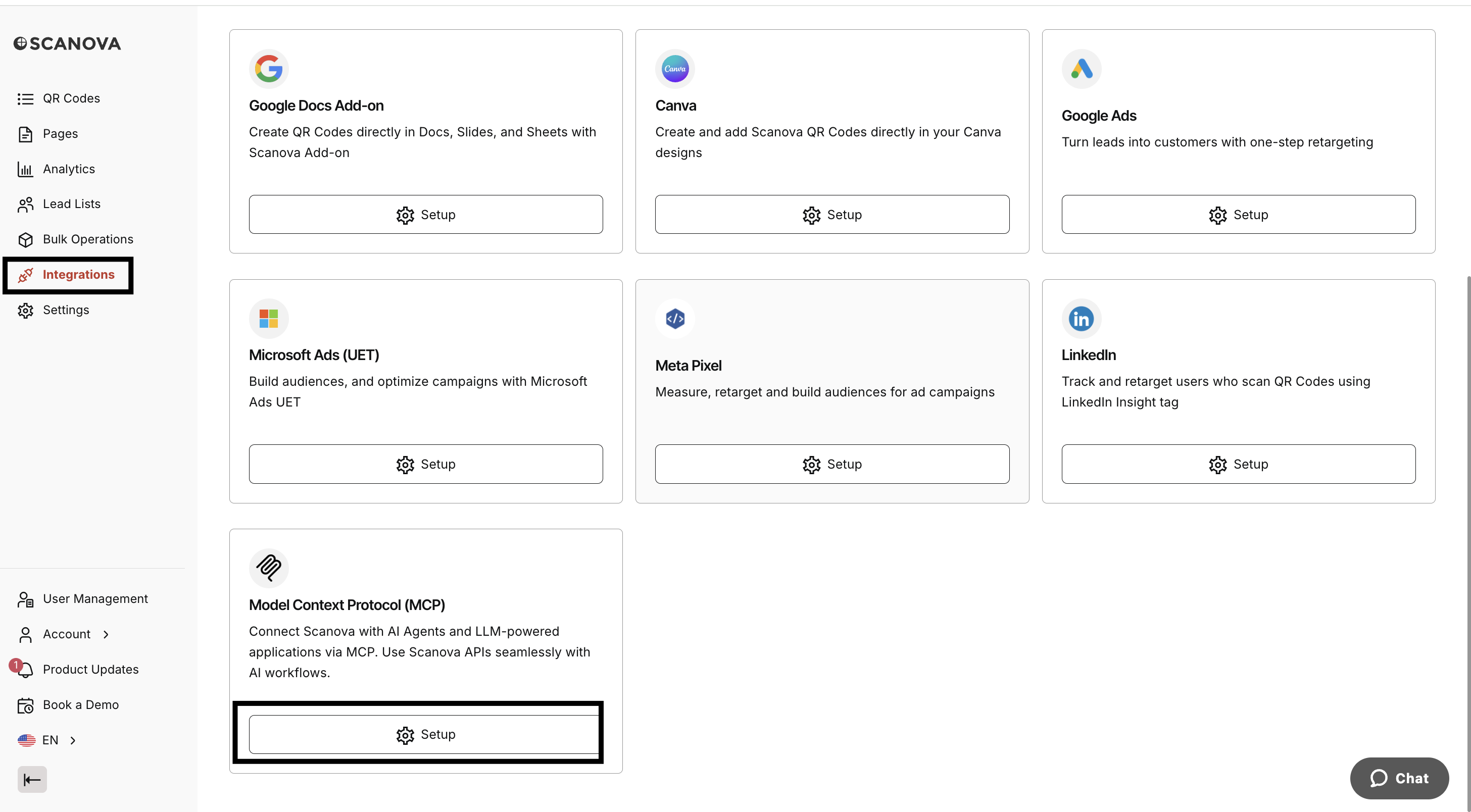Click the Canva card title
This screenshot has width=1471, height=812.
point(675,106)
